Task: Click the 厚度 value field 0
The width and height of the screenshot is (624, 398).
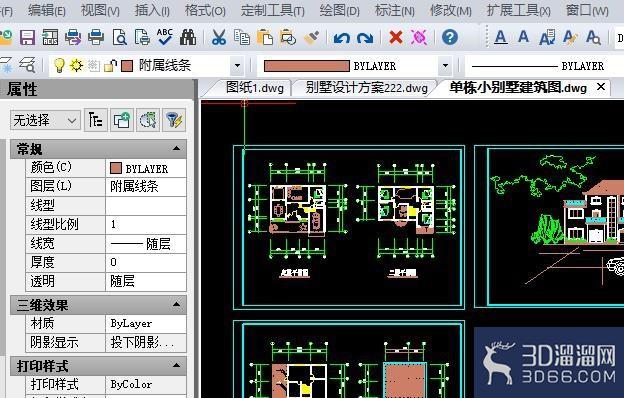Action: (x=146, y=263)
